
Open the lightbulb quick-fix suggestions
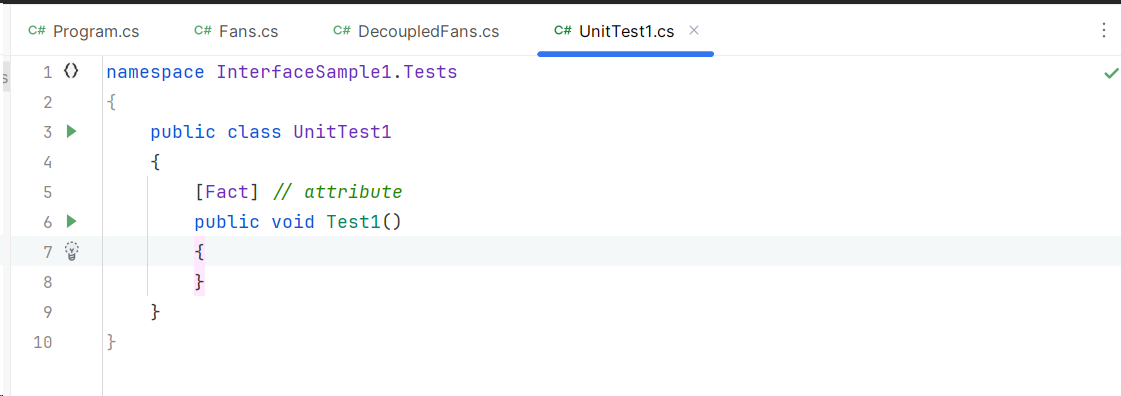71,252
